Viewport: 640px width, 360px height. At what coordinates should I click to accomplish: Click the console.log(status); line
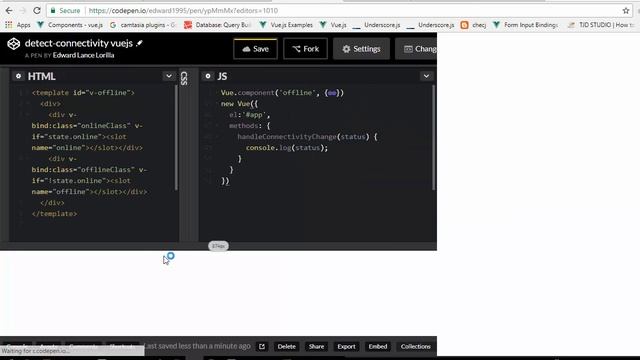[287, 148]
